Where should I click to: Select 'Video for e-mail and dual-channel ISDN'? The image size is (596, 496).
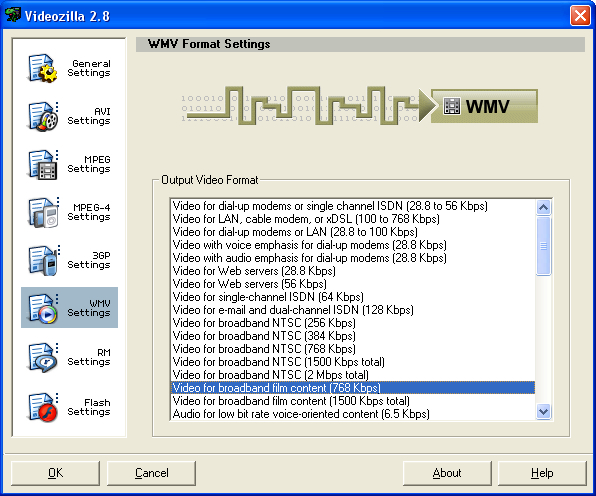click(x=353, y=310)
